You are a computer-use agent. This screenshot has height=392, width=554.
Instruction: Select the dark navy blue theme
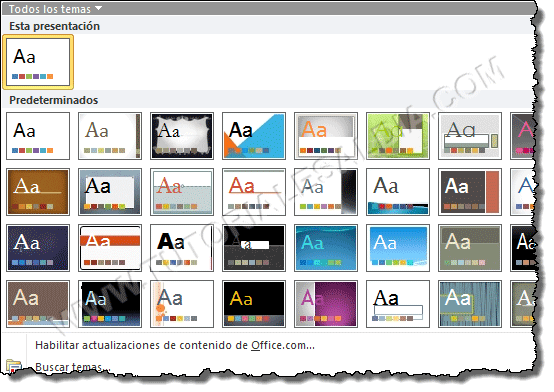point(38,248)
